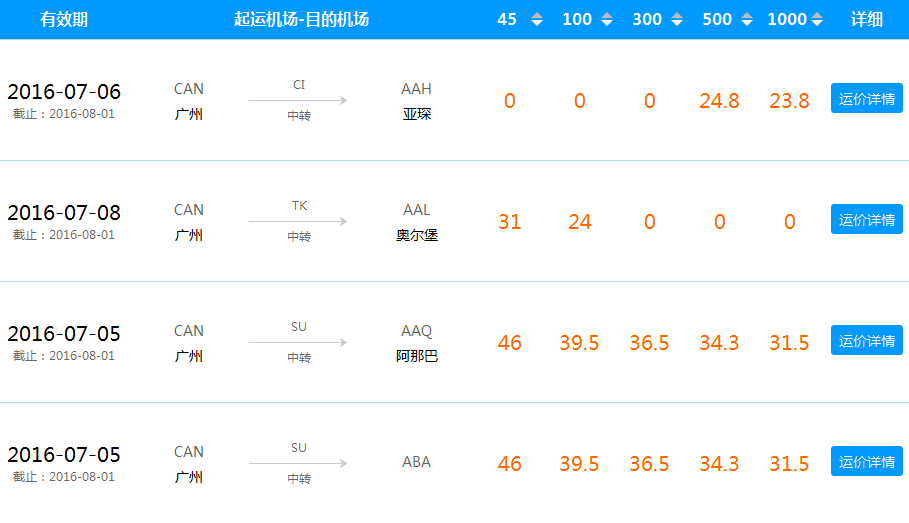Open 运价详情 for the AAL route

[867, 219]
